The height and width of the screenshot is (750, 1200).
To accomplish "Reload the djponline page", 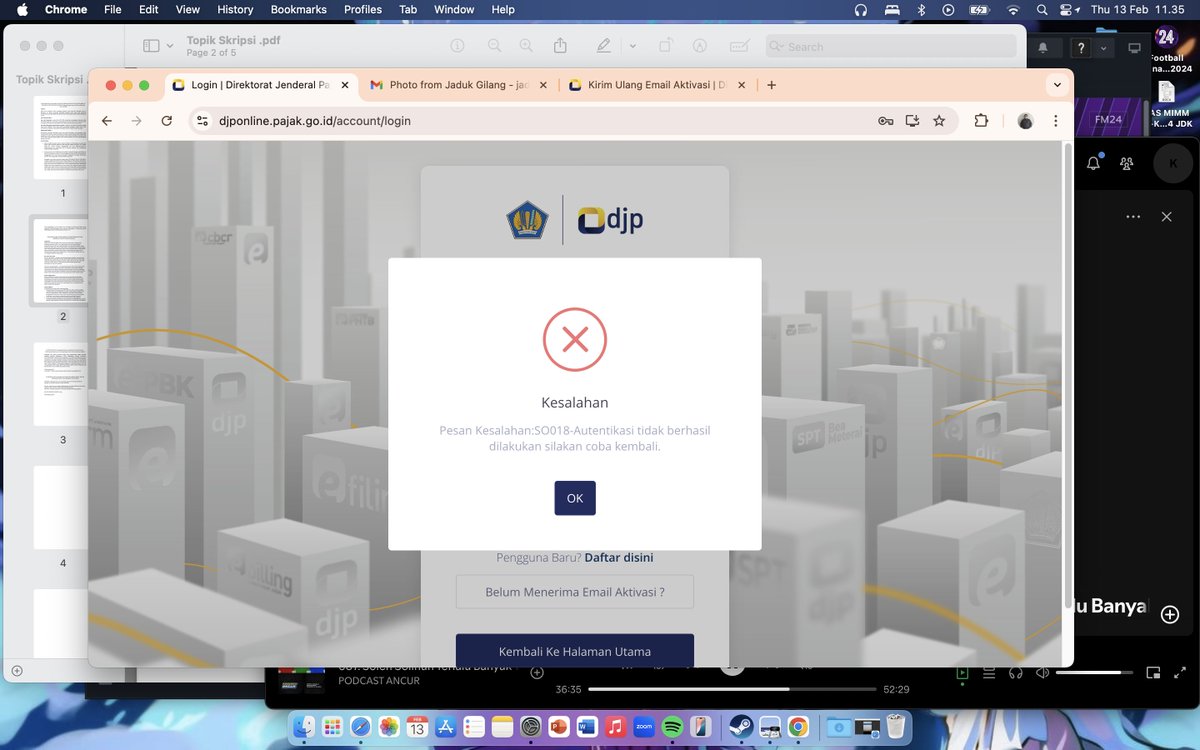I will click(167, 121).
